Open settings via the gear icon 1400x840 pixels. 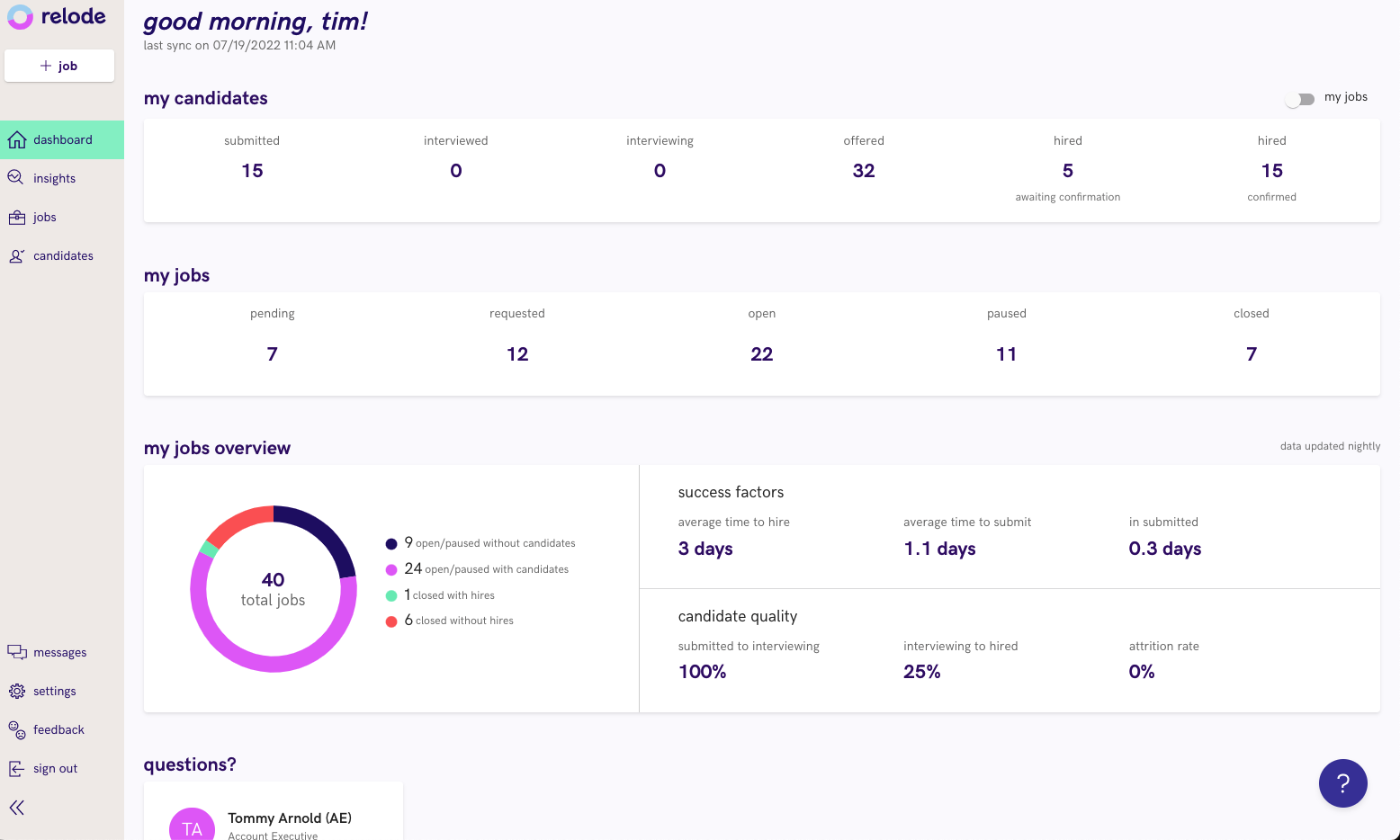pyautogui.click(x=16, y=690)
